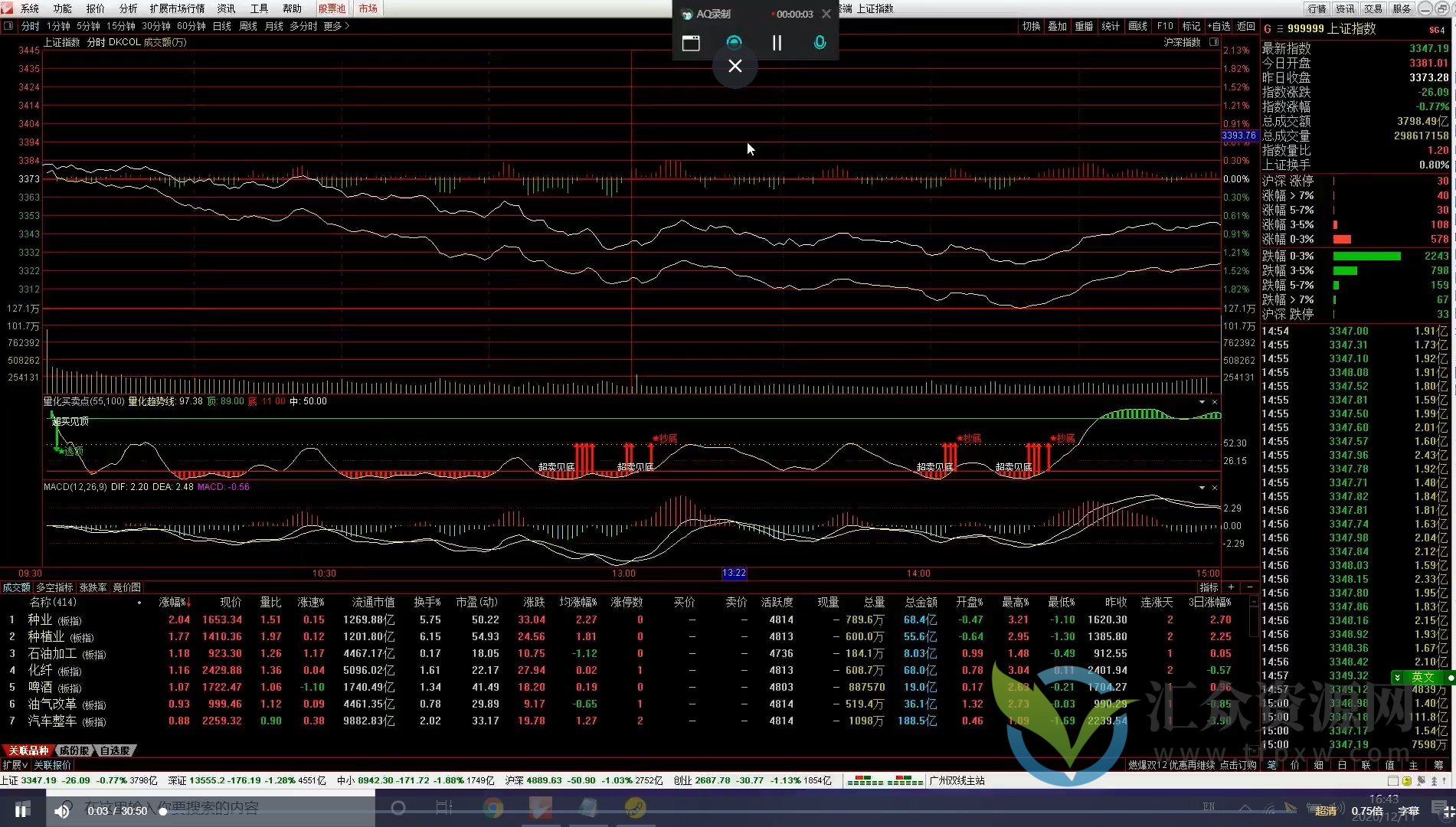Click the video progress slider handle
This screenshot has width=1456, height=827.
tap(163, 812)
